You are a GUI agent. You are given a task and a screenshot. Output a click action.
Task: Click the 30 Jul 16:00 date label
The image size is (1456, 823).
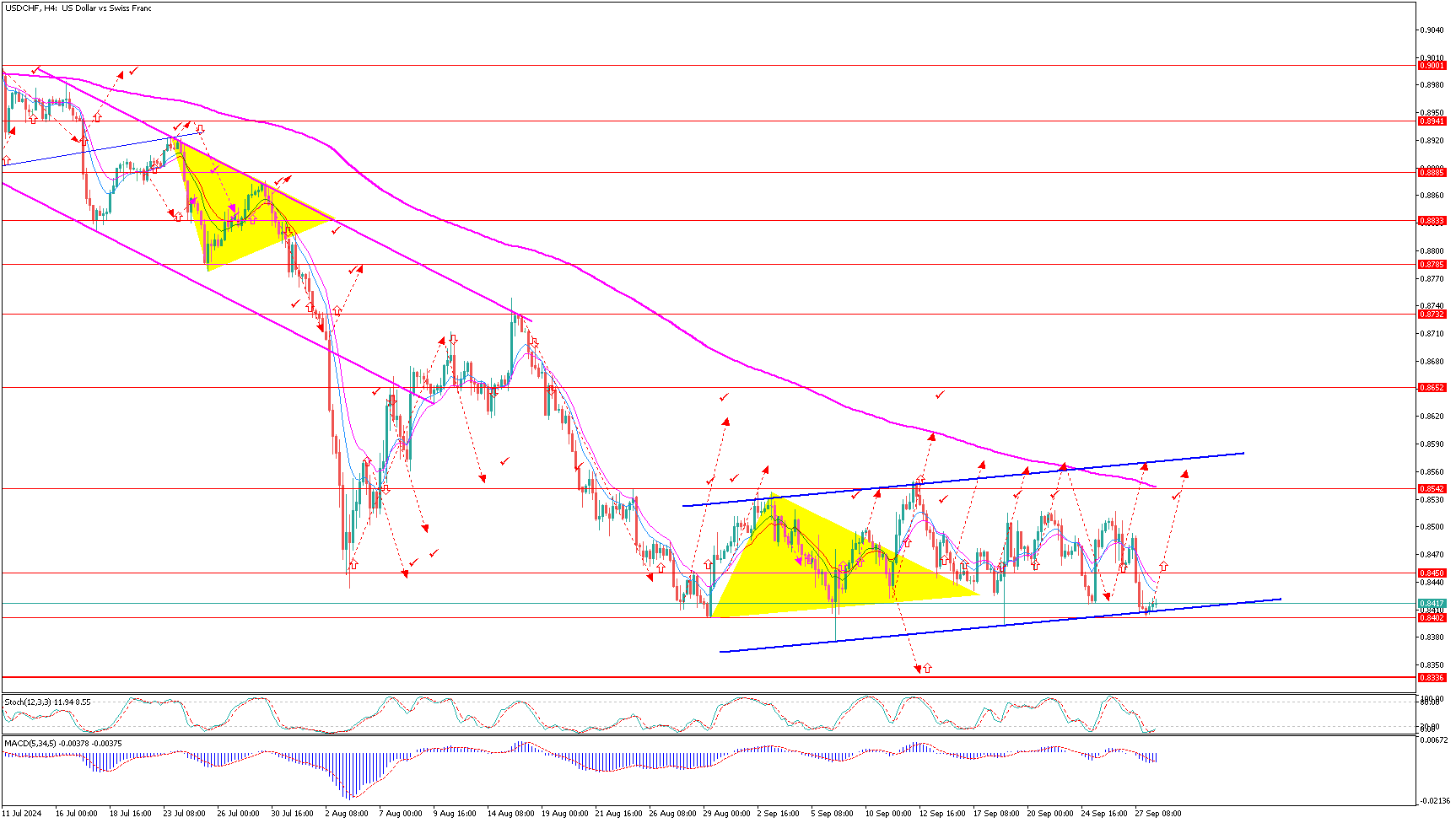(292, 814)
